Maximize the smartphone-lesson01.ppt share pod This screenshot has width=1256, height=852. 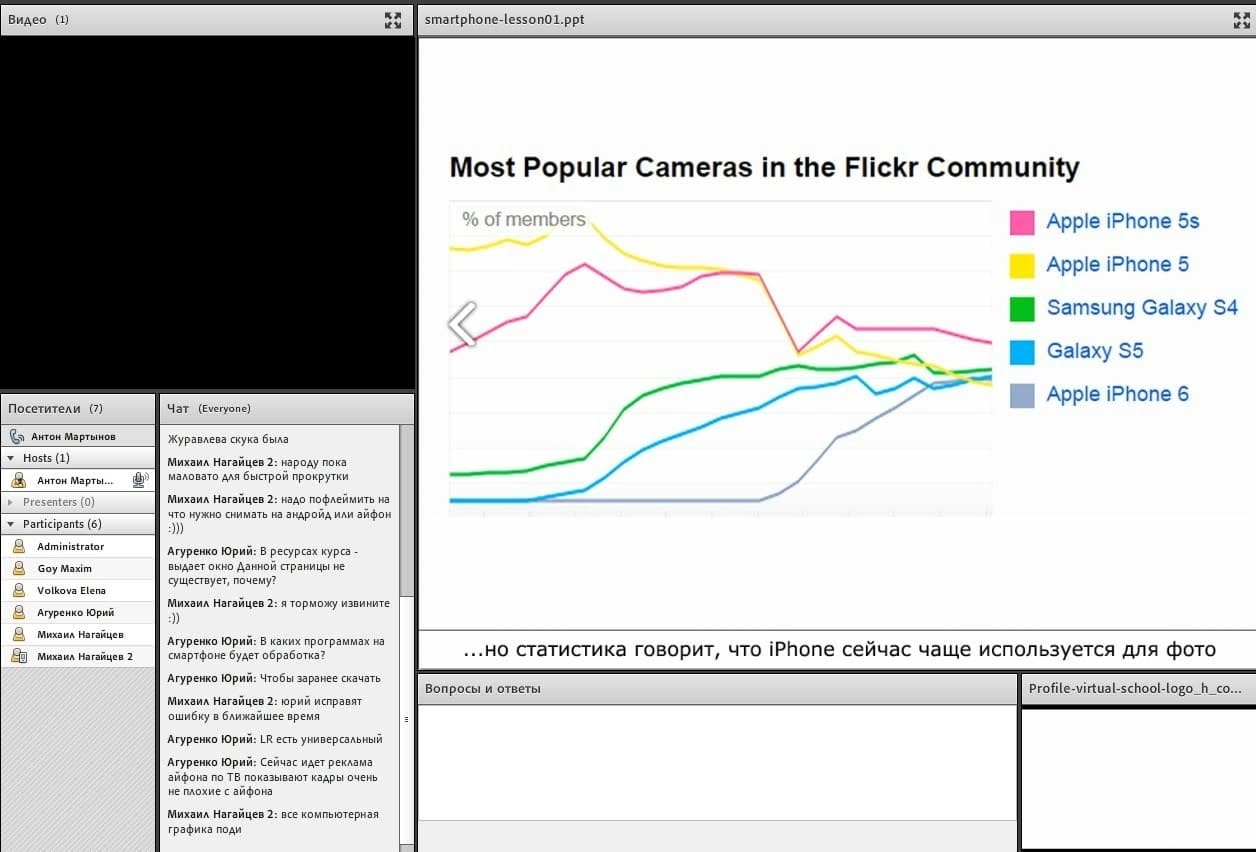pyautogui.click(x=1242, y=20)
